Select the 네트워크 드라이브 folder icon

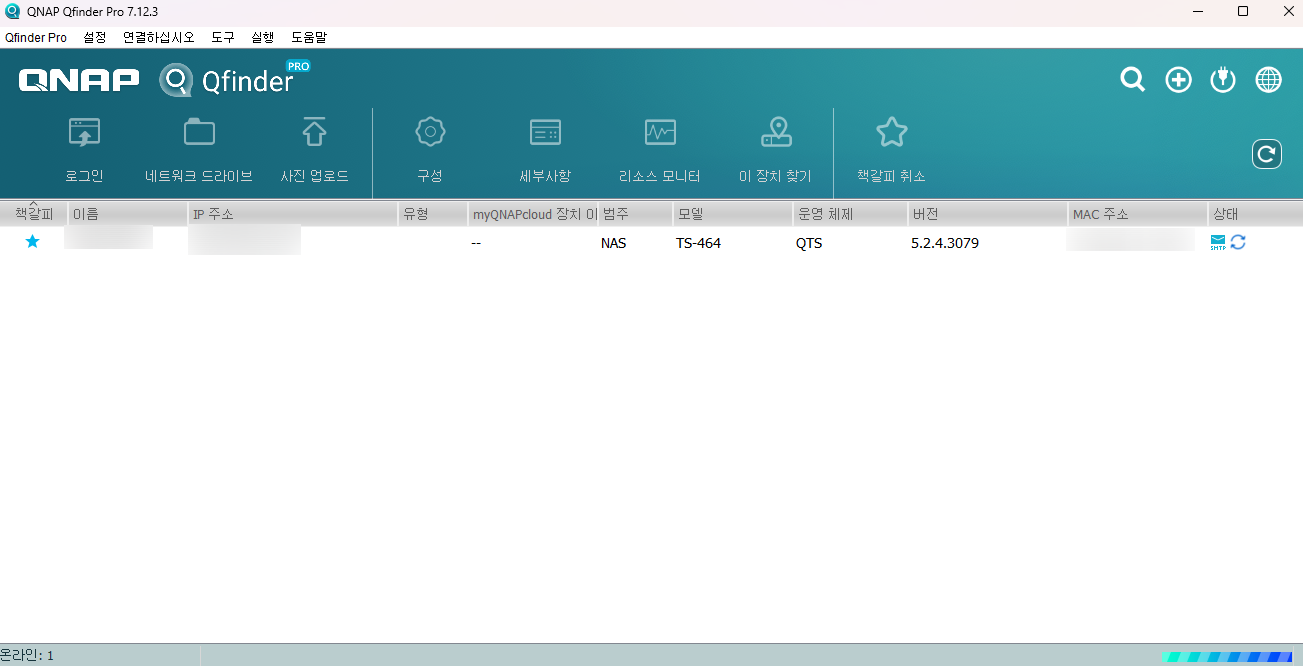click(199, 132)
